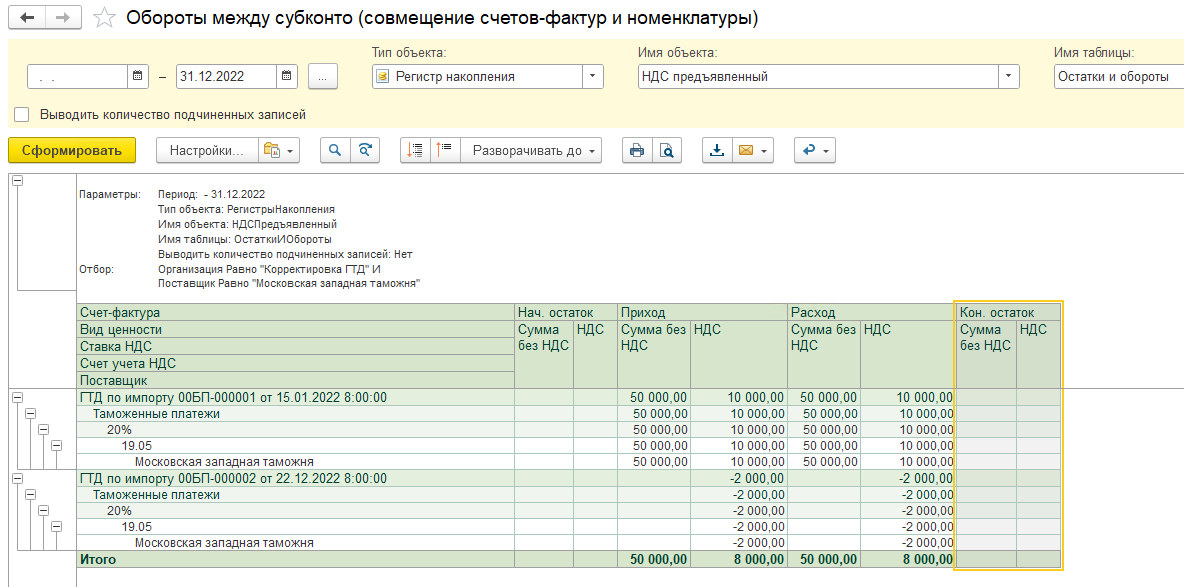The image size is (1184, 587).
Task: Collapse the Параметры header section
Action: (x=17, y=181)
